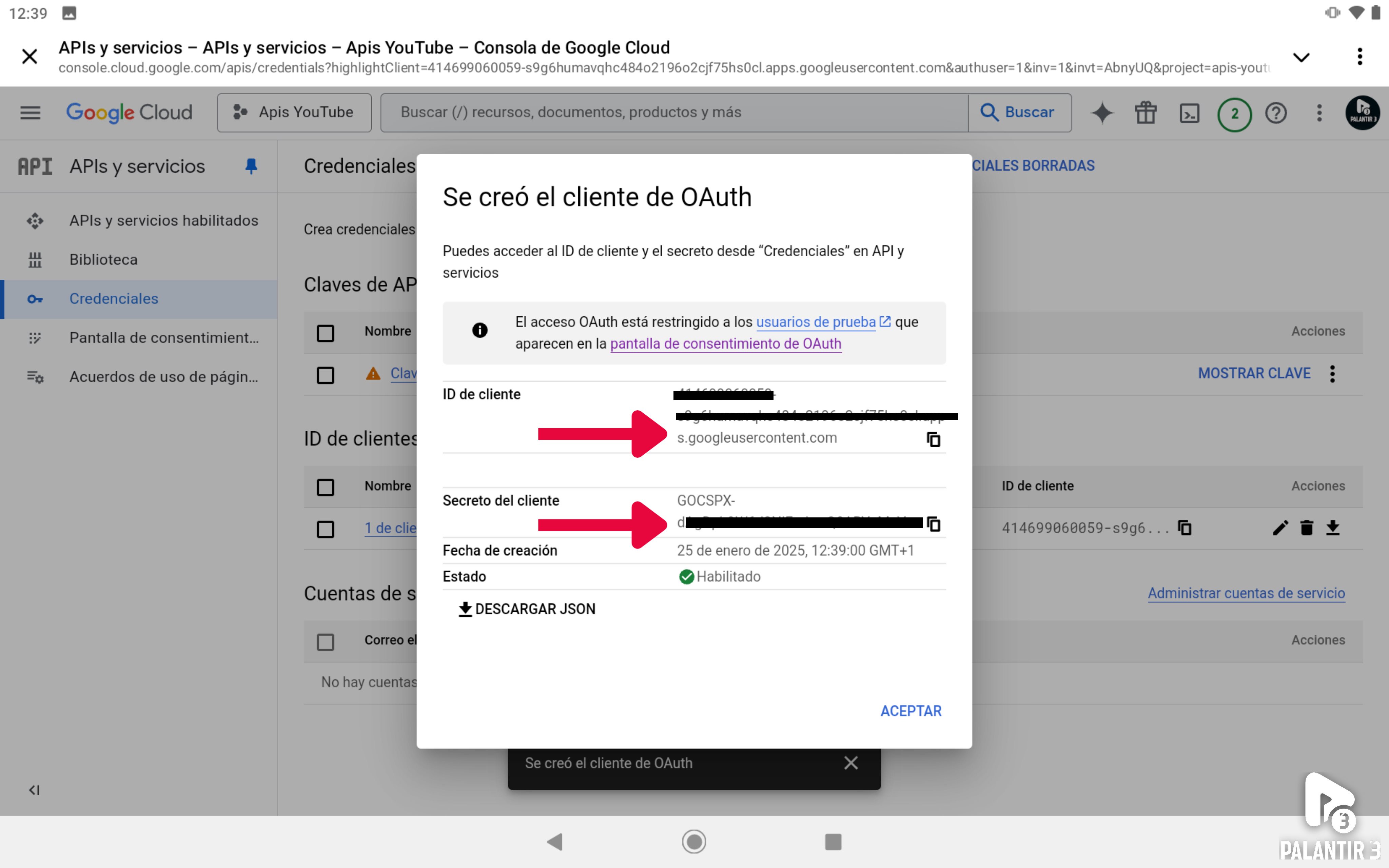Open Administrar cuentas de servicio link
Image resolution: width=1389 pixels, height=868 pixels.
(x=1247, y=593)
